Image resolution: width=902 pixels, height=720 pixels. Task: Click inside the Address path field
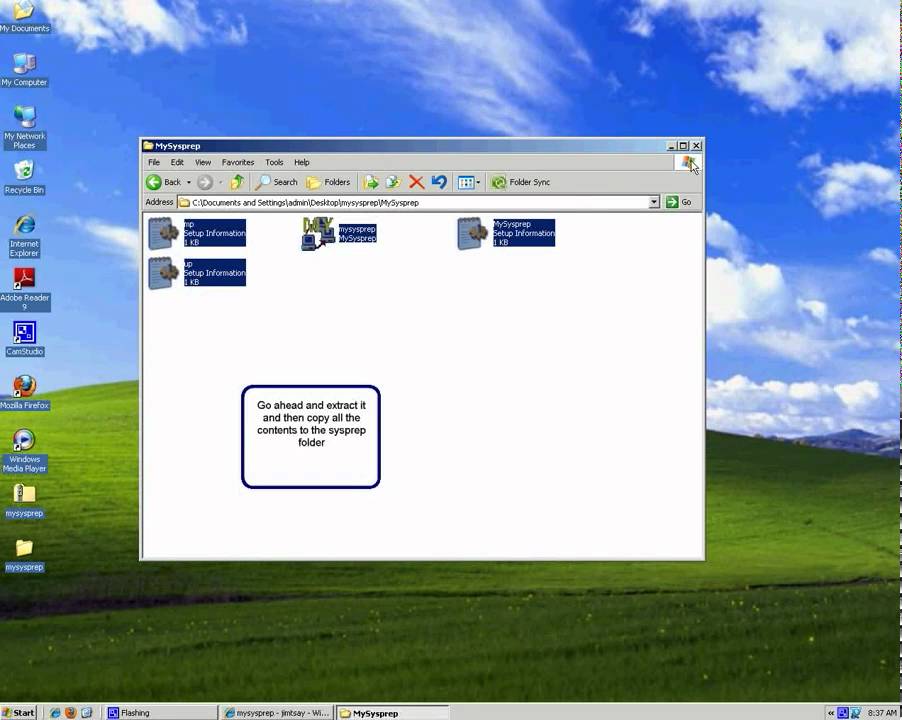click(x=414, y=202)
